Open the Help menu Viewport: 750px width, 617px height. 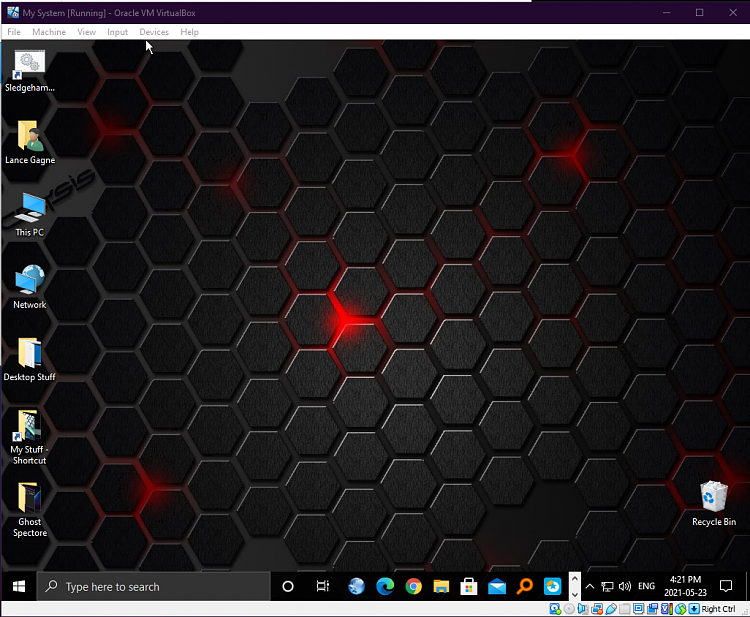[x=189, y=32]
